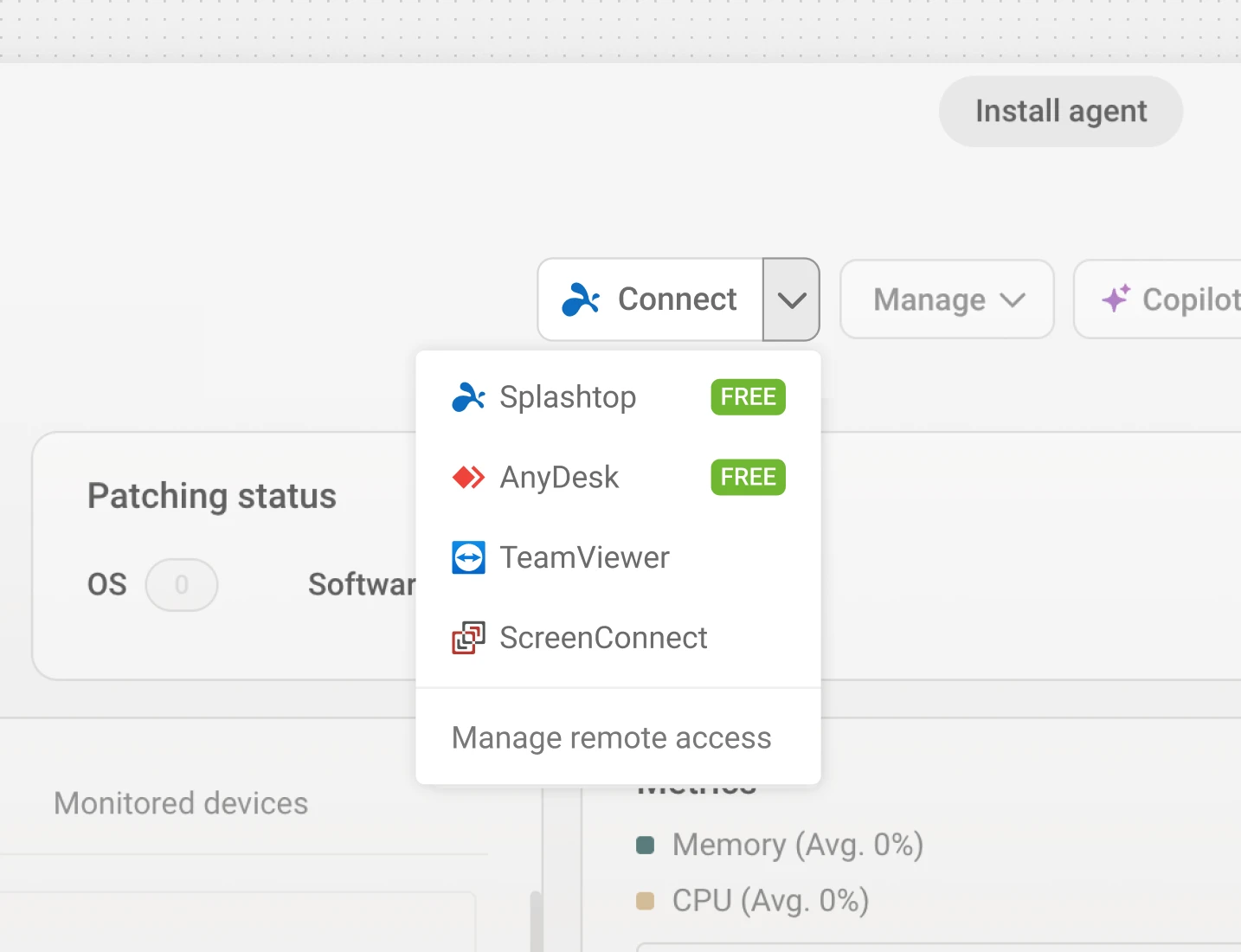
Task: Click the CPU legend color swatch
Action: (x=645, y=901)
